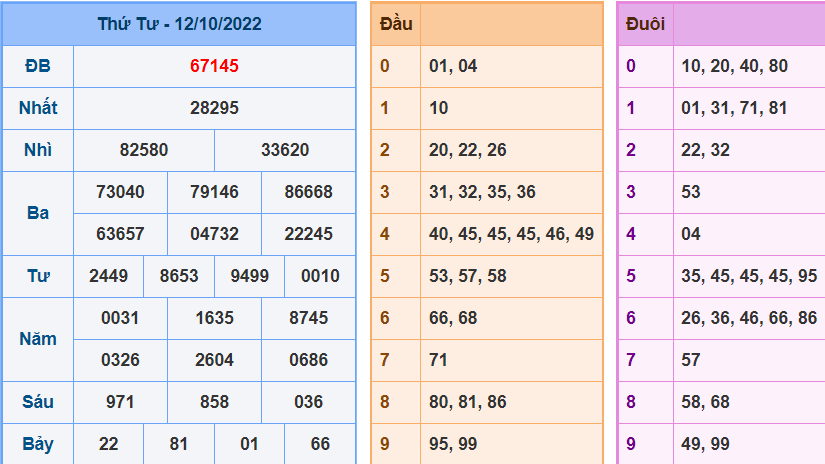Select fifth prize number 8745

[308, 318]
